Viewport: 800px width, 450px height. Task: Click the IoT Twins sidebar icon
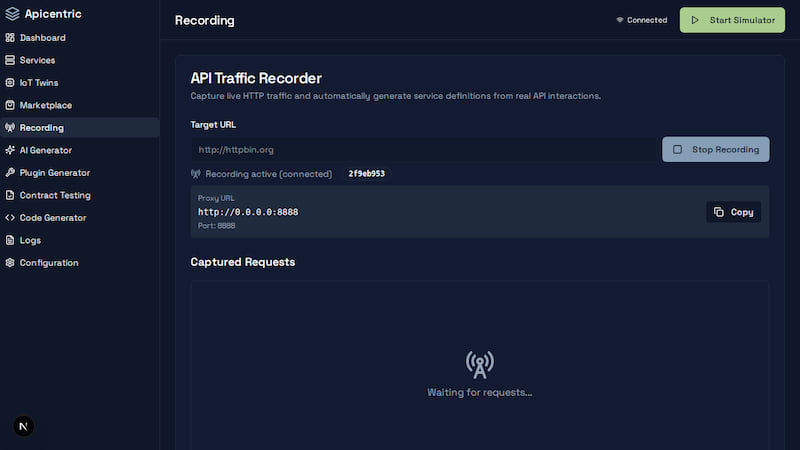[x=10, y=83]
